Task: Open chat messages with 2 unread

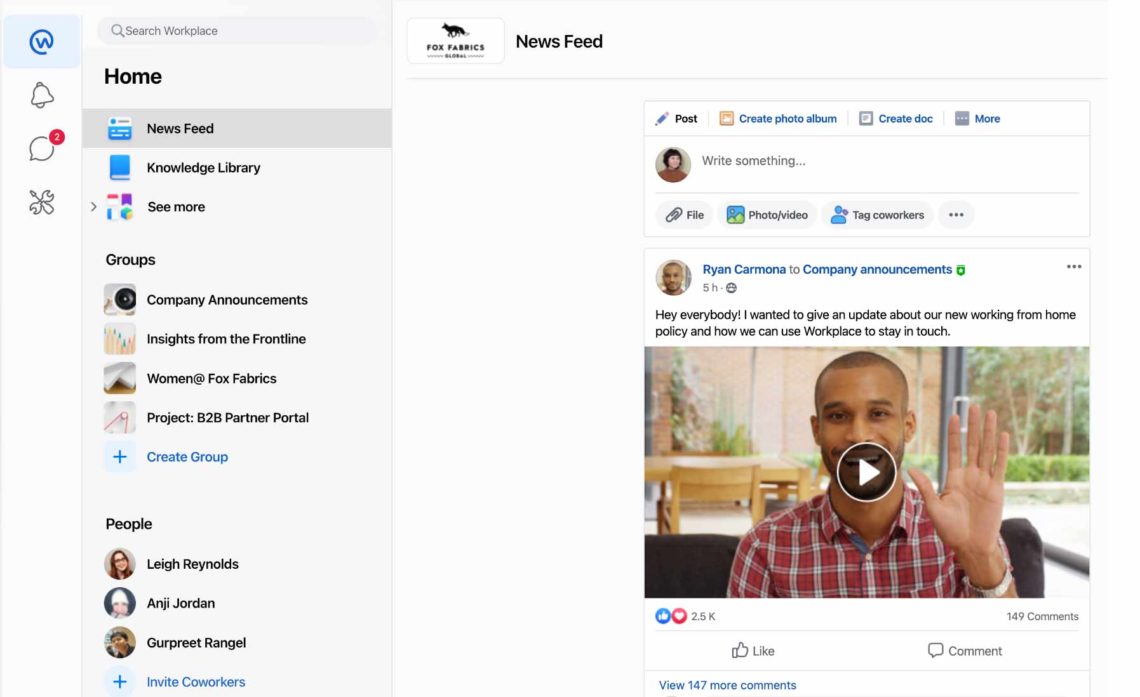Action: coord(42,148)
